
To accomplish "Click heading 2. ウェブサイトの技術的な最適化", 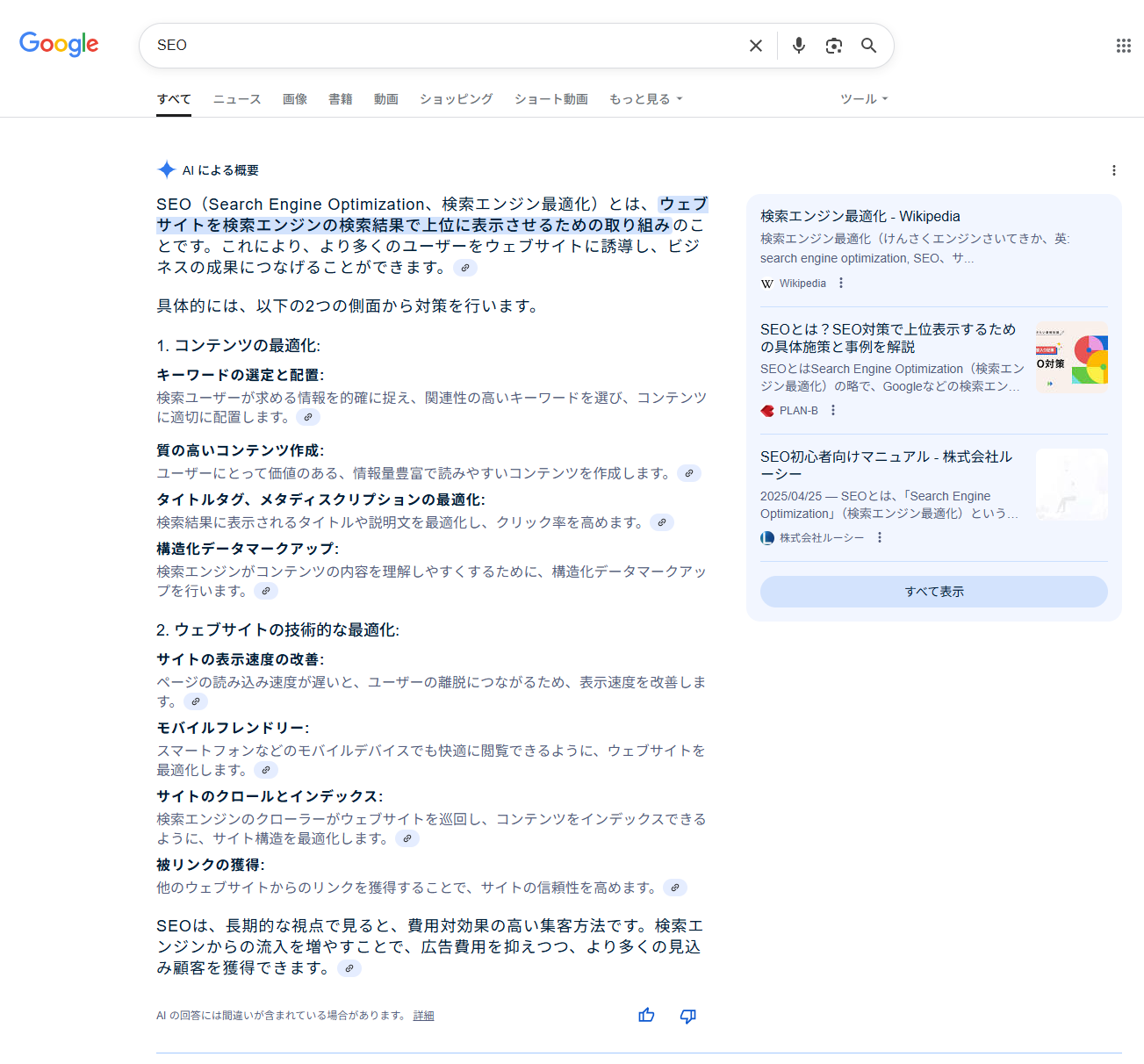I will tap(277, 630).
